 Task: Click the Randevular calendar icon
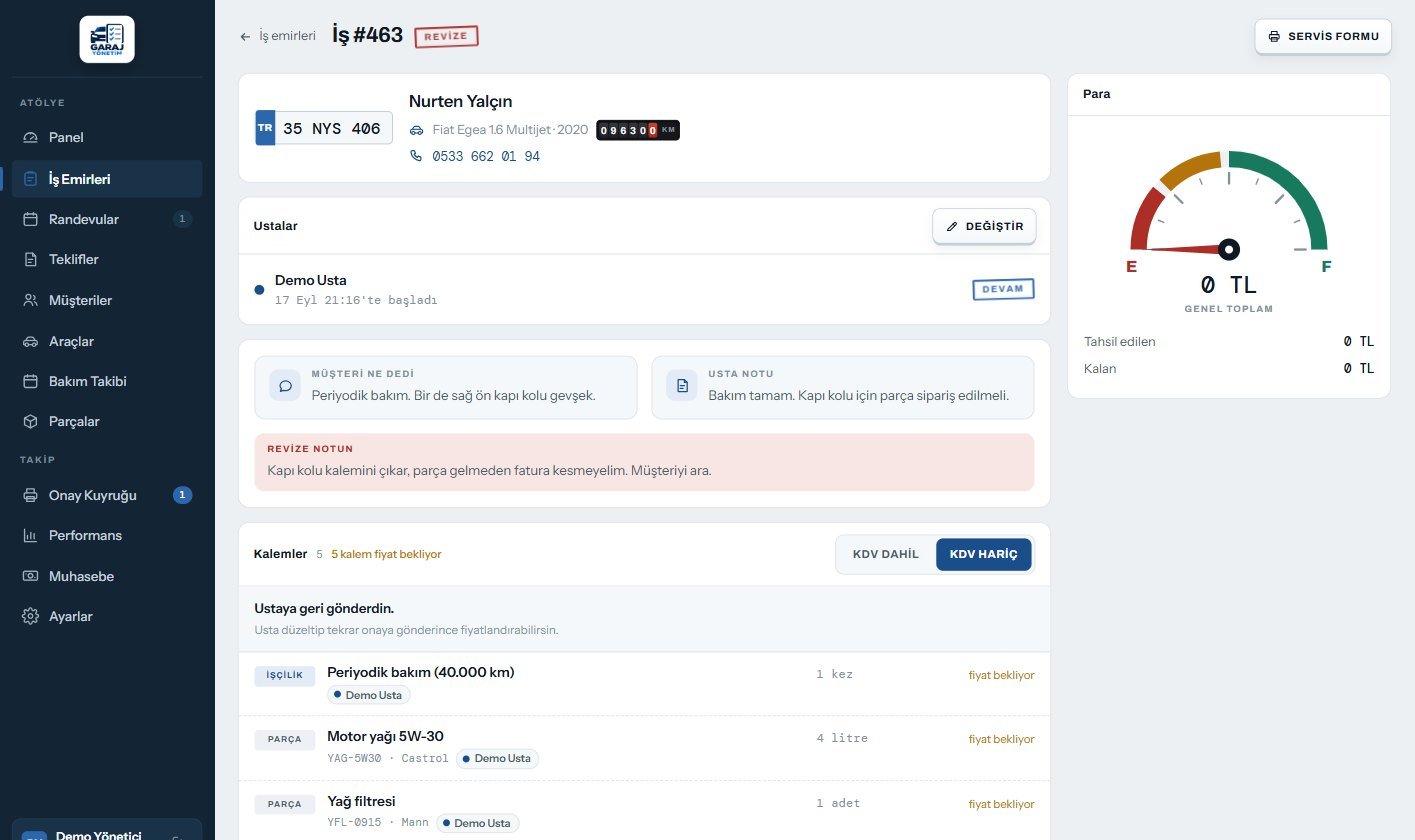[30, 219]
